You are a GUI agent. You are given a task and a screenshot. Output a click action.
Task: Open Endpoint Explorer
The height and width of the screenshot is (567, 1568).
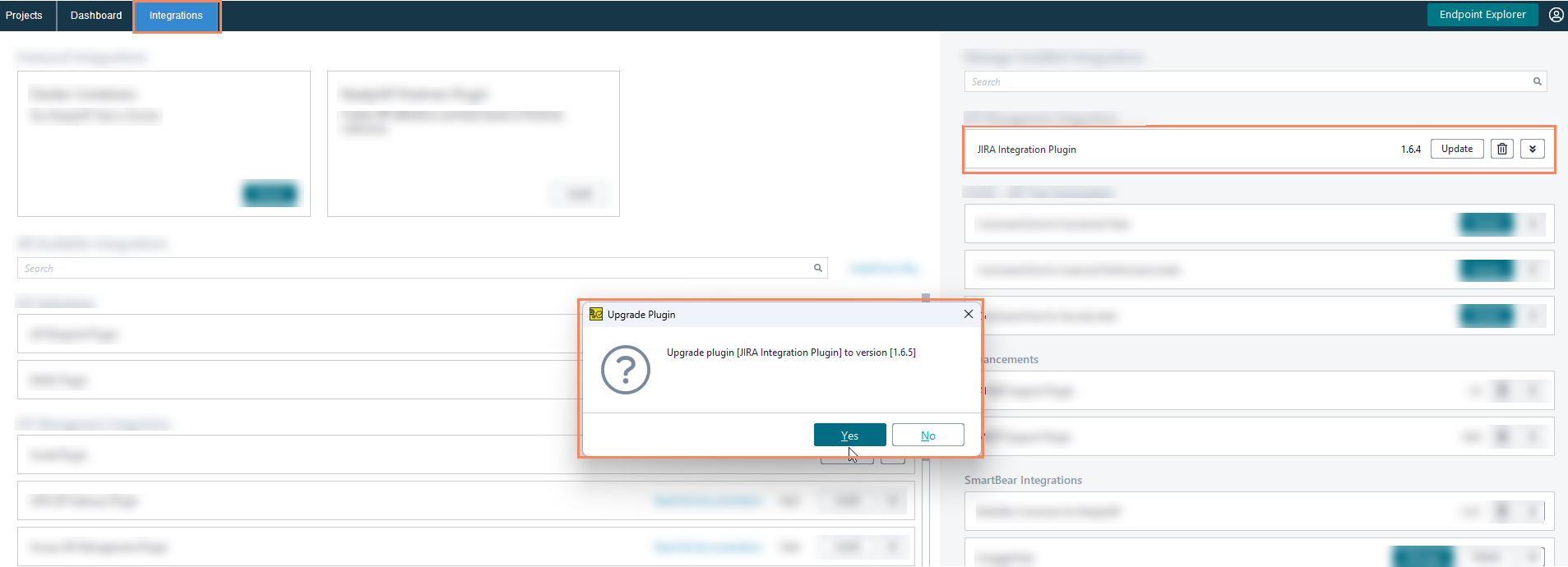tap(1482, 15)
